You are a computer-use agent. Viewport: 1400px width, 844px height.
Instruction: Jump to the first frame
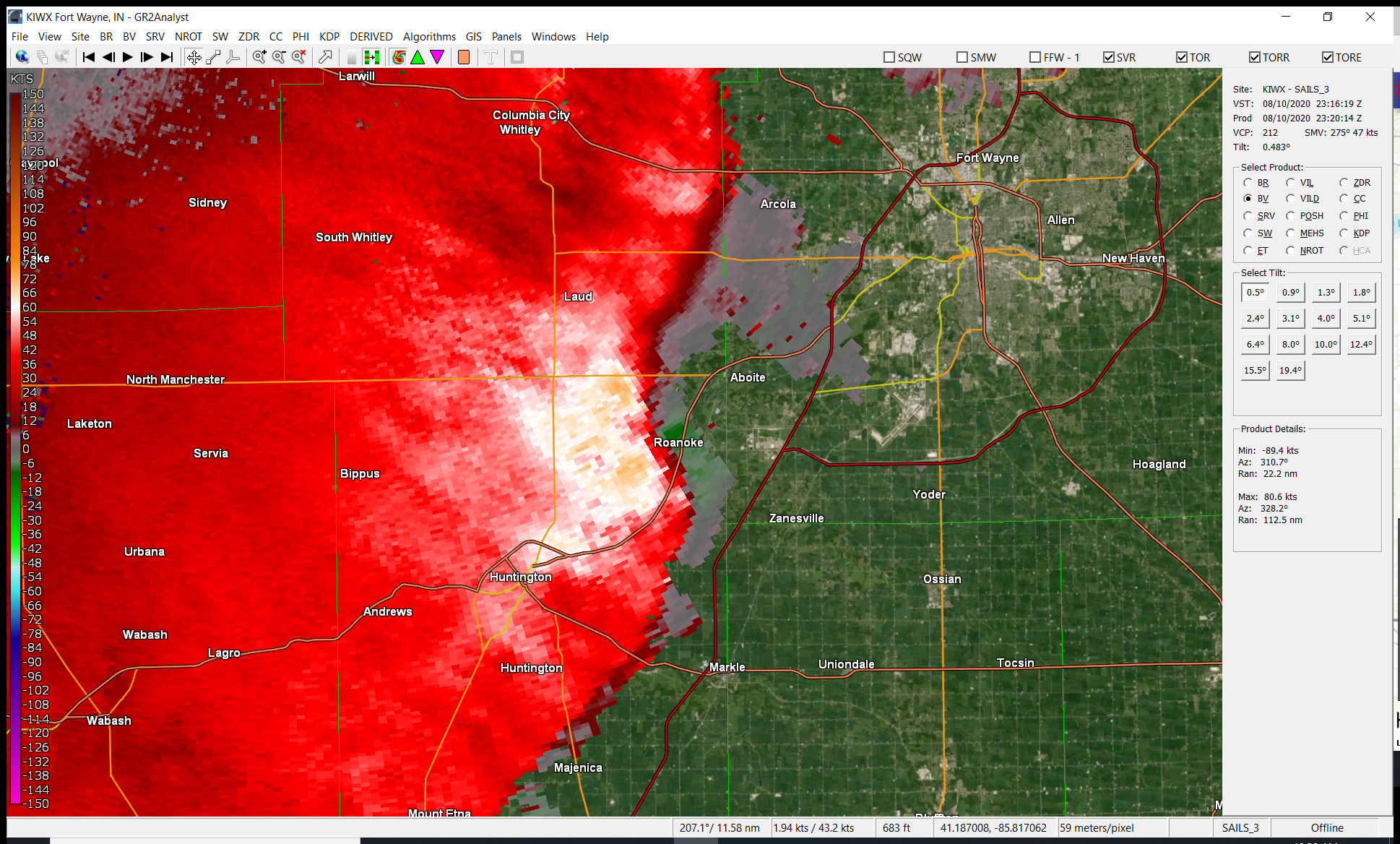click(89, 57)
